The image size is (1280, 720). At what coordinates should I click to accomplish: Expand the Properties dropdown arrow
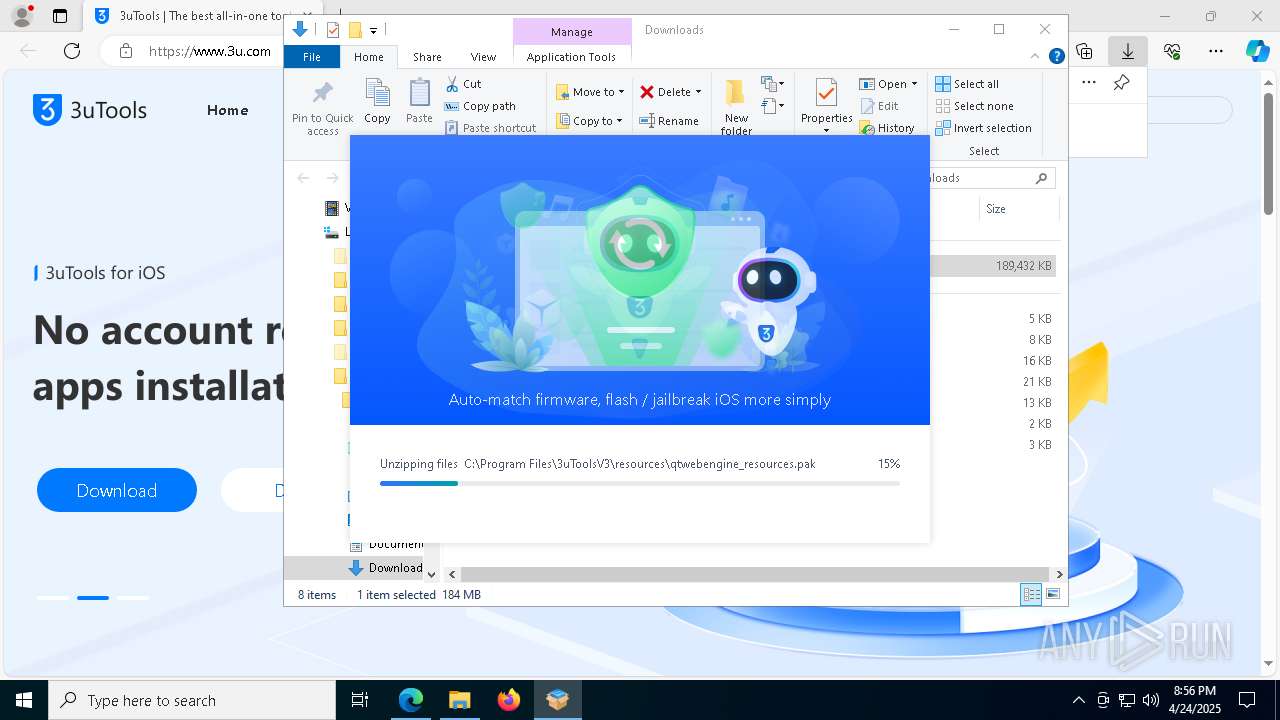pos(826,131)
